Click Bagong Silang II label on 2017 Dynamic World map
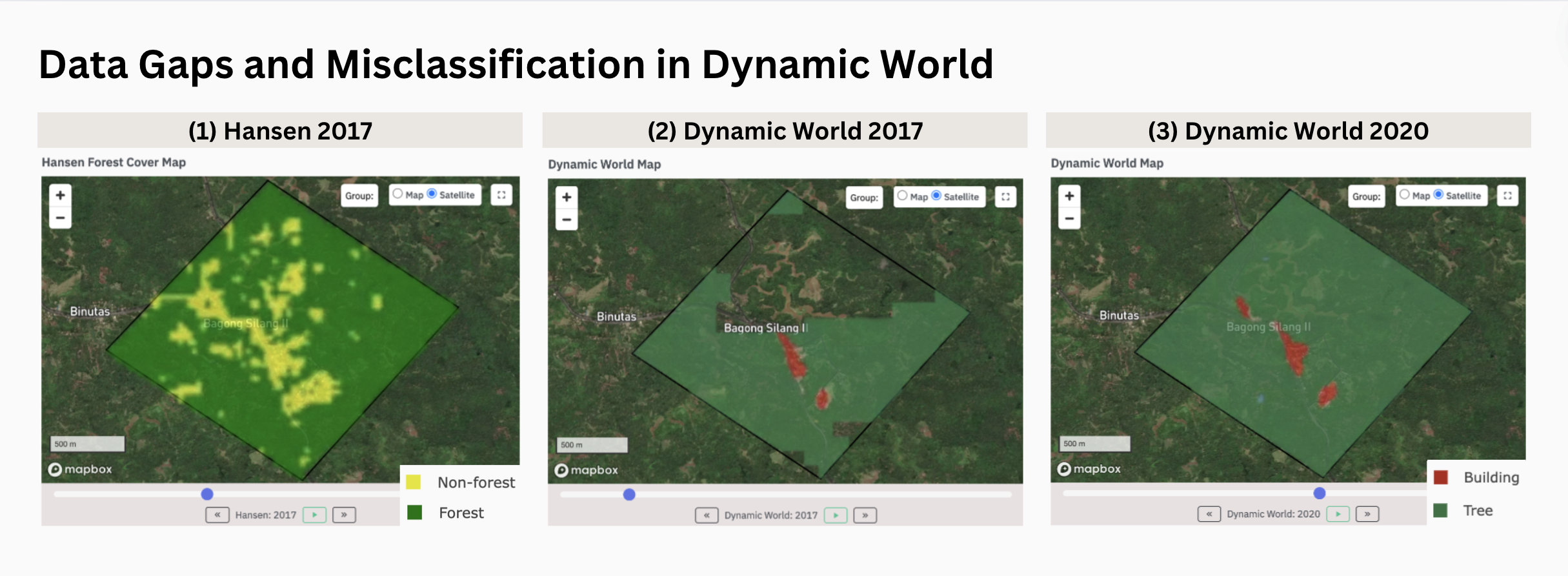Screen dimensions: 1568x576 [x=766, y=328]
